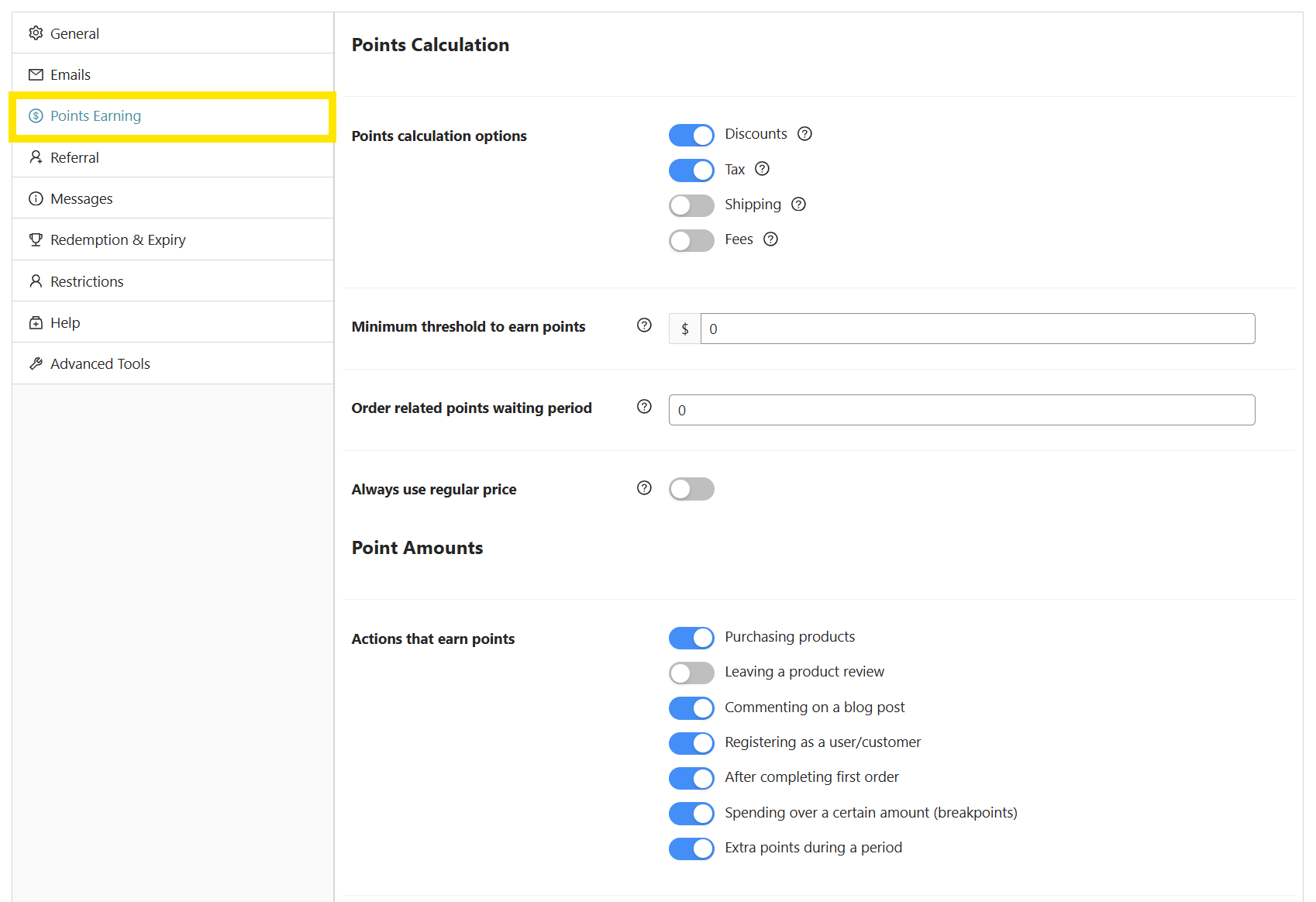1316x902 pixels.
Task: Open the help tooltip for Tax
Action: tap(763, 169)
